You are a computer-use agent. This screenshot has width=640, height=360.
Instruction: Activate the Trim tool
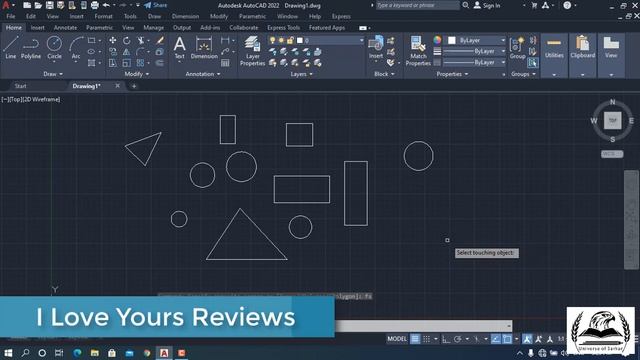tap(141, 40)
